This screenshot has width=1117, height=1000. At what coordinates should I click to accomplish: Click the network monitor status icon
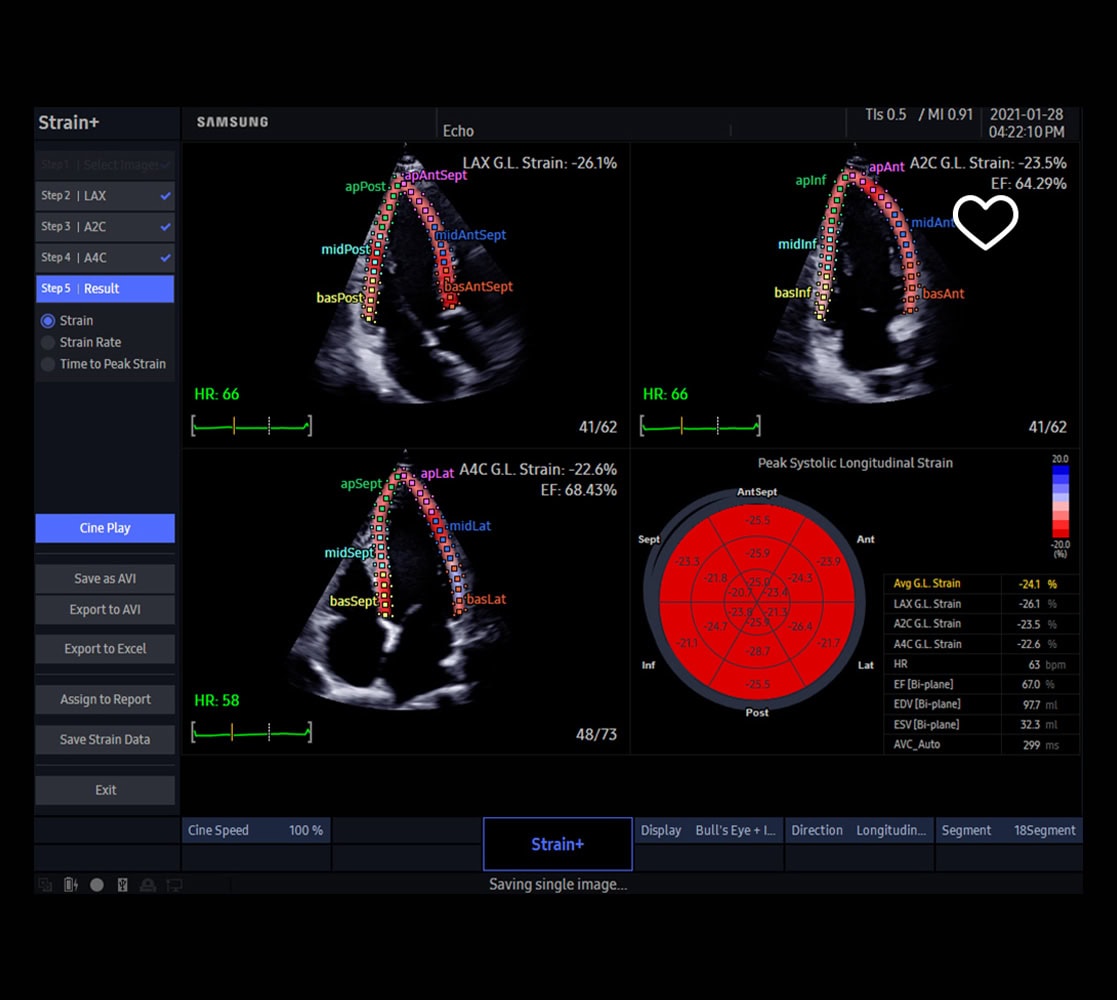pyautogui.click(x=174, y=884)
